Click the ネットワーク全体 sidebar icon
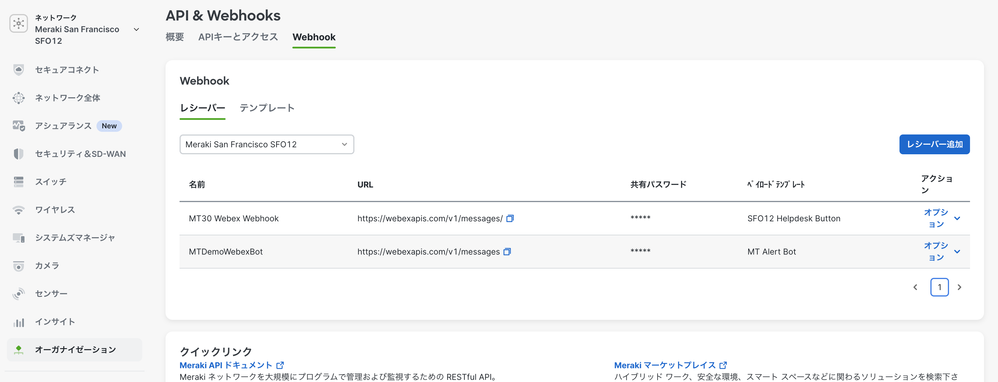 pyautogui.click(x=19, y=98)
